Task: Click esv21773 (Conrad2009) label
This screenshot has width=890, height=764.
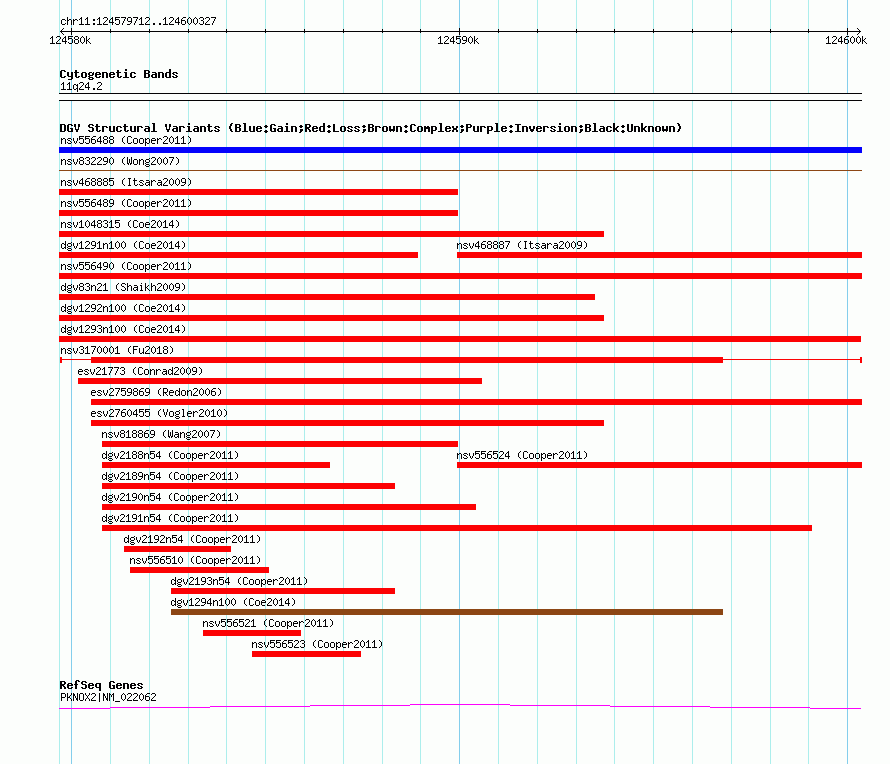Action: (x=140, y=371)
